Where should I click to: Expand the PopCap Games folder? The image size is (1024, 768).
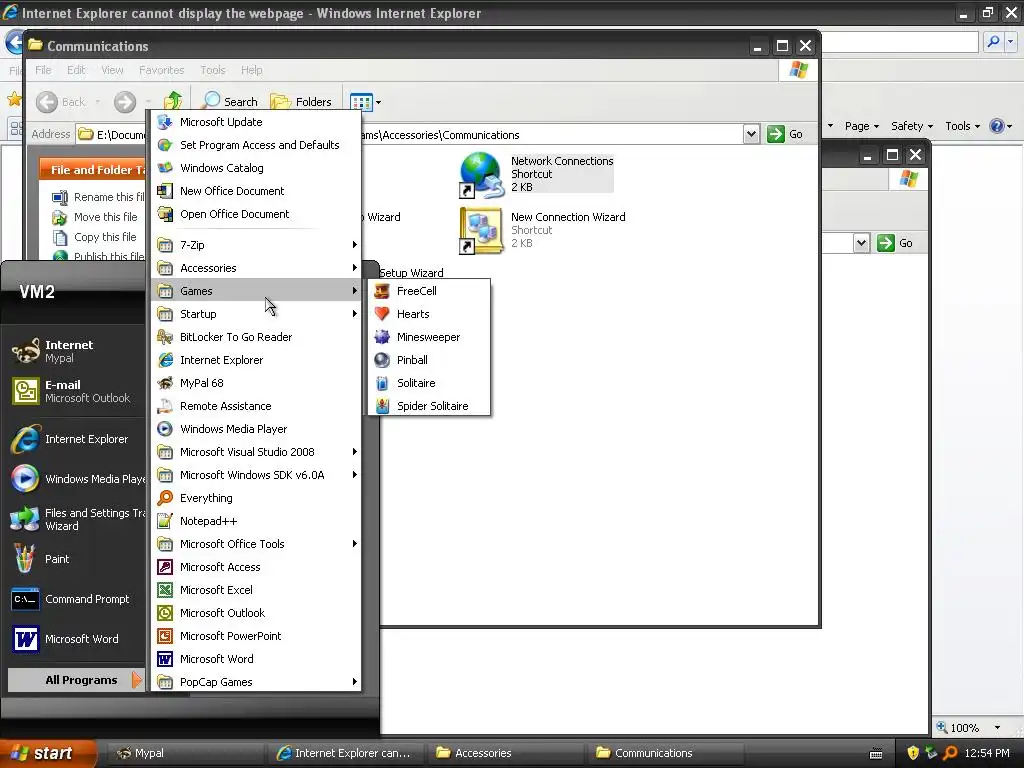pos(256,682)
